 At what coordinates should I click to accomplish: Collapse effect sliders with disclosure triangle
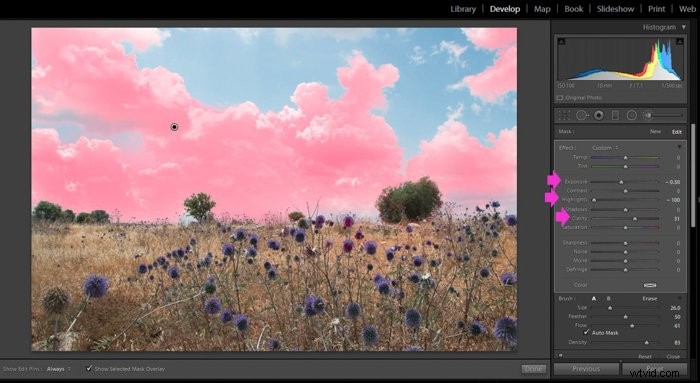pyautogui.click(x=679, y=147)
